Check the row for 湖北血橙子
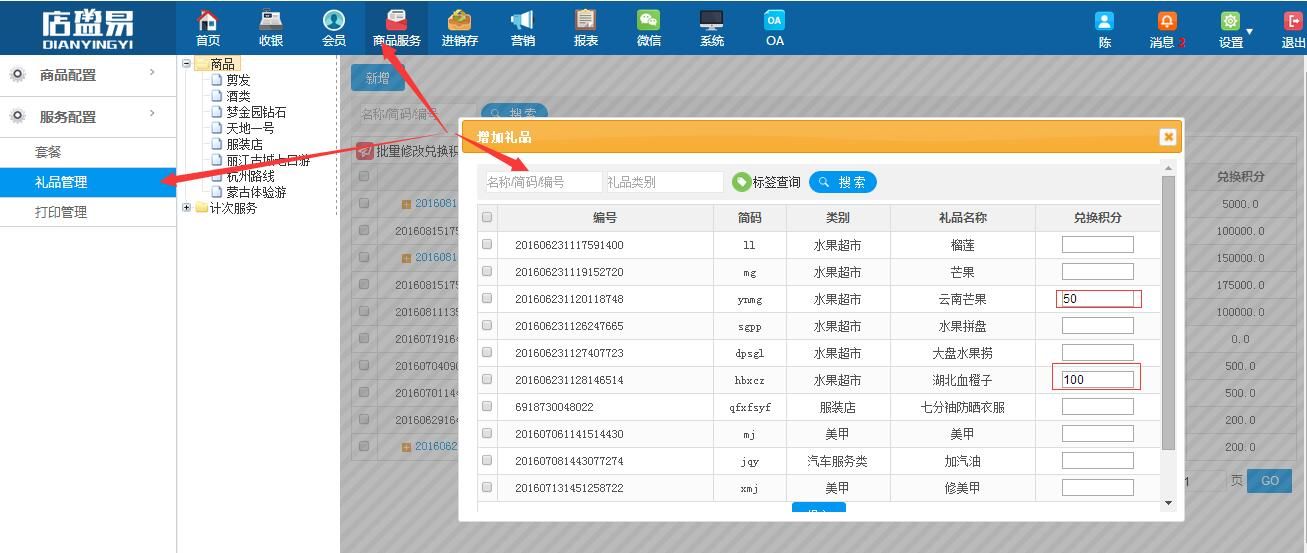The width and height of the screenshot is (1307, 553). pyautogui.click(x=487, y=379)
